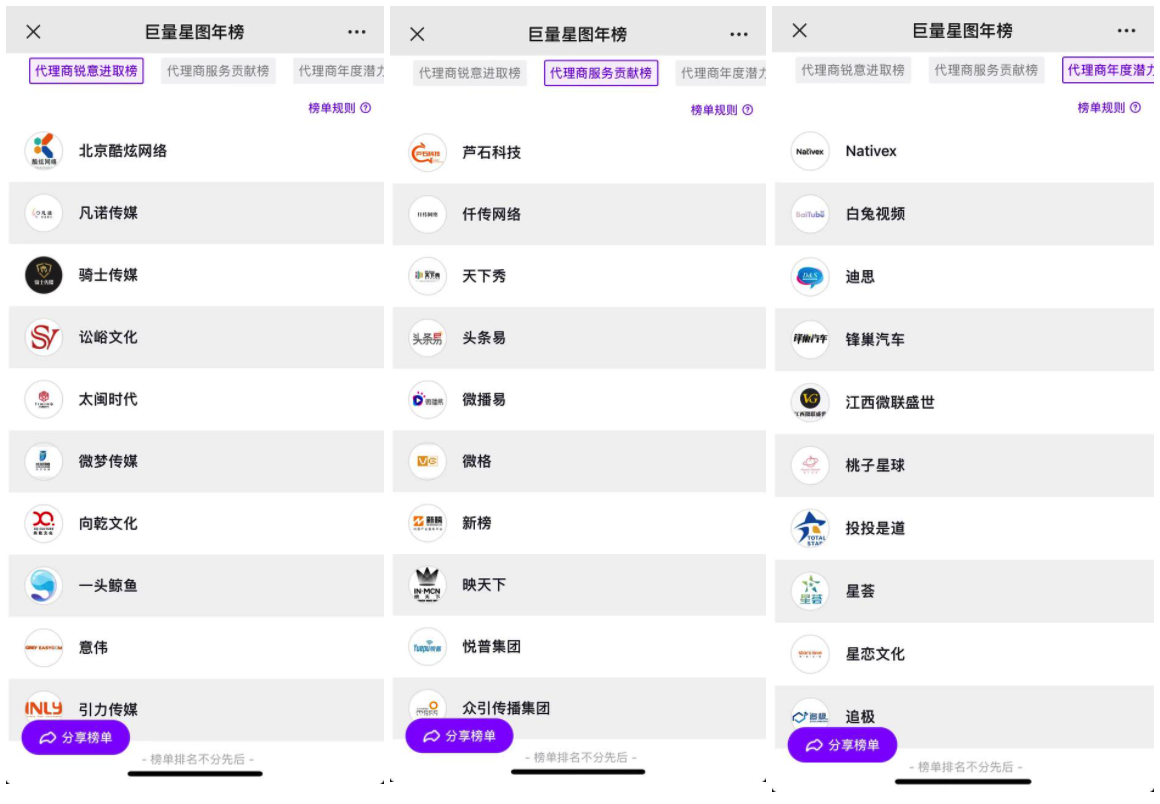Screen dimensions: 1160x804
Task: Select the 星恋文化 row text
Action: point(875,654)
